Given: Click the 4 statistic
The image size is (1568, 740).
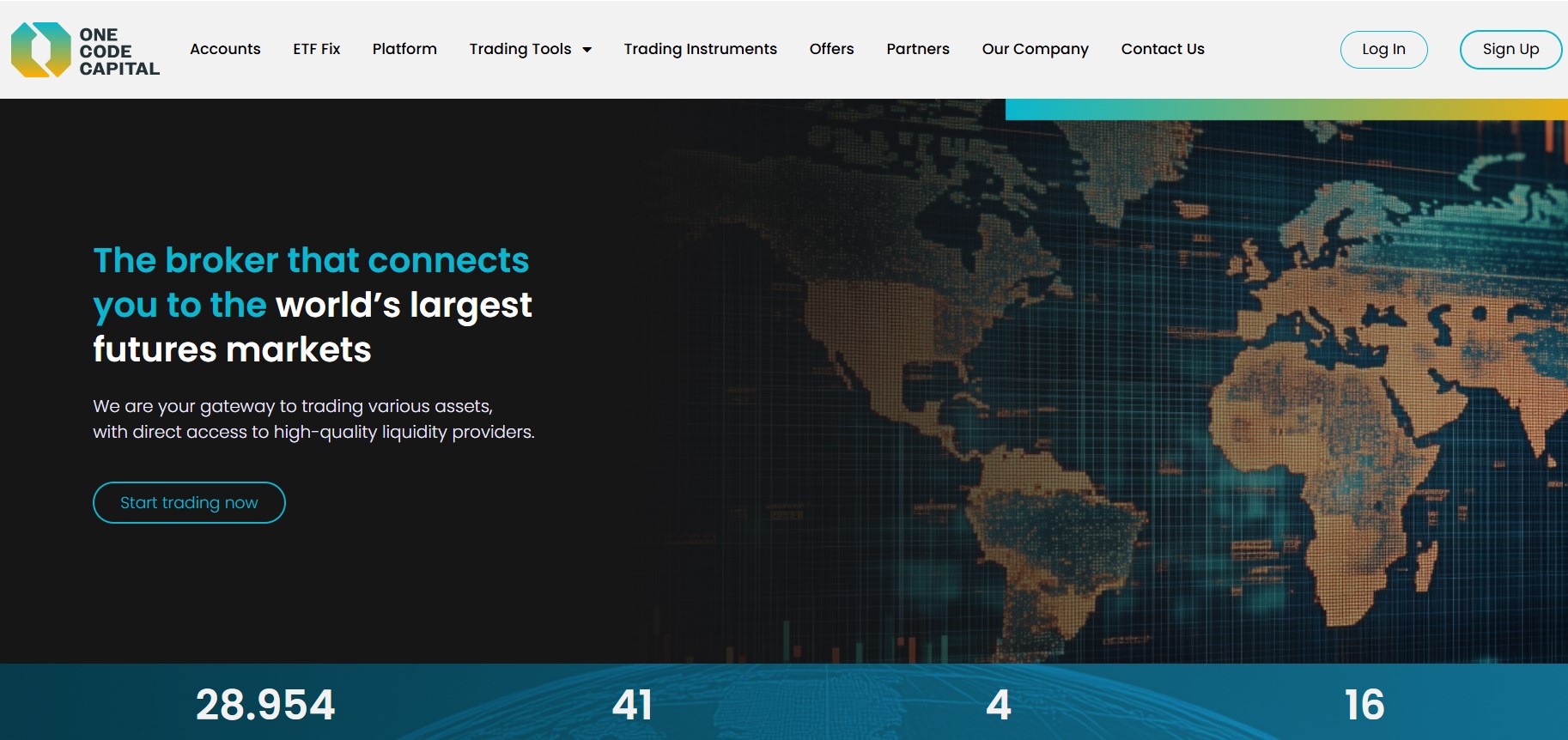Looking at the screenshot, I should (x=999, y=705).
